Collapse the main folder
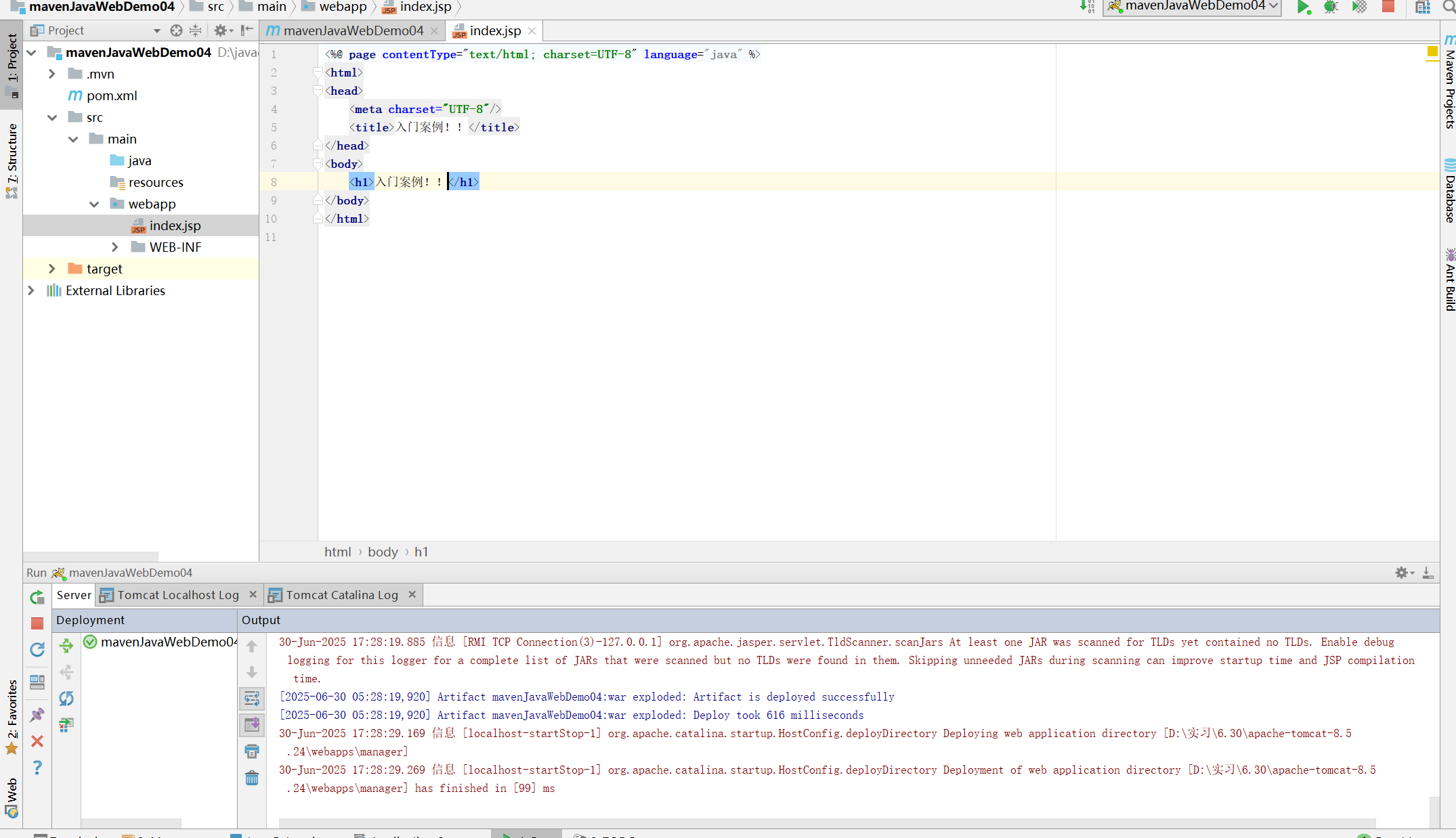The height and width of the screenshot is (838, 1456). click(73, 139)
